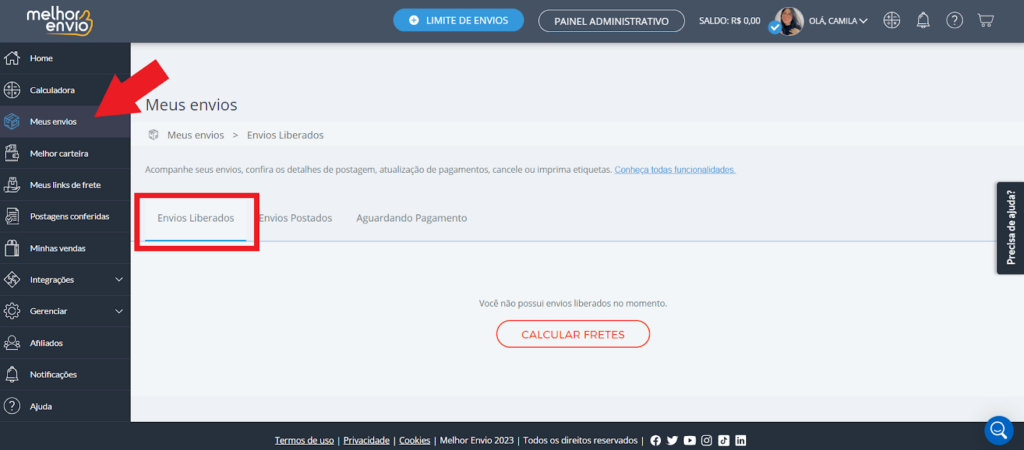Screen dimensions: 1024x450
Task: Check the notifications bell in header
Action: tap(923, 20)
